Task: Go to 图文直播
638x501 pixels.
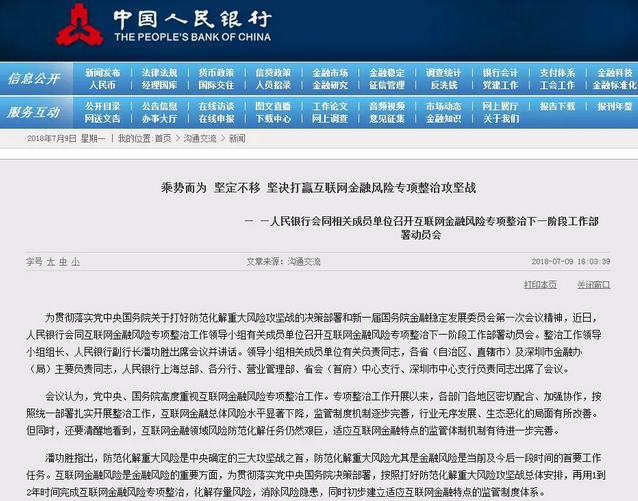Action: (x=273, y=107)
